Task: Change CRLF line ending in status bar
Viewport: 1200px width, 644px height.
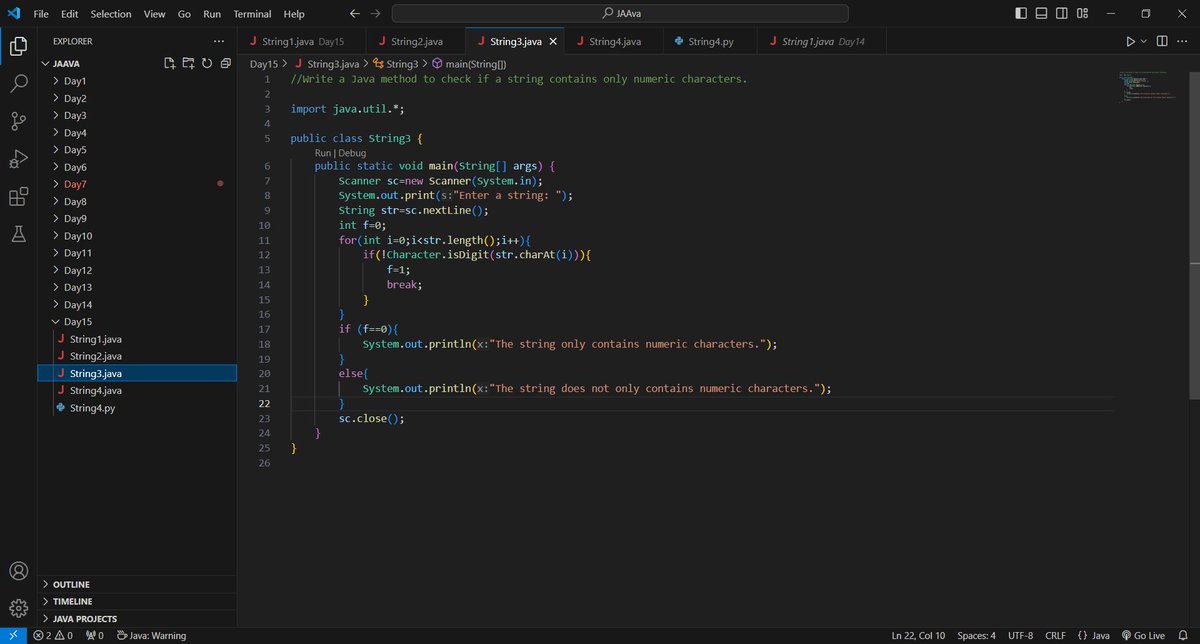Action: tap(1056, 635)
